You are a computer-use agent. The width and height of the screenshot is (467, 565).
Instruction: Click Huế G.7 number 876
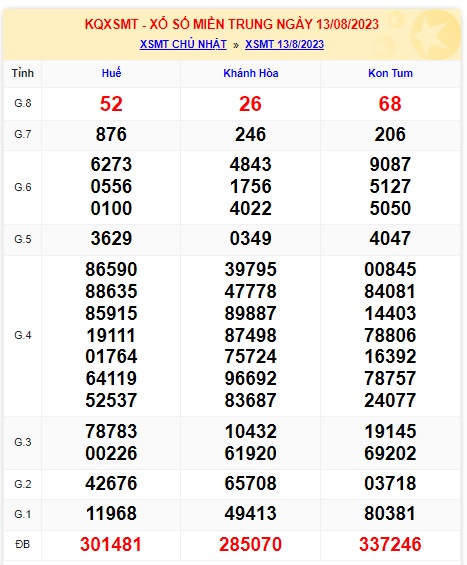click(111, 134)
